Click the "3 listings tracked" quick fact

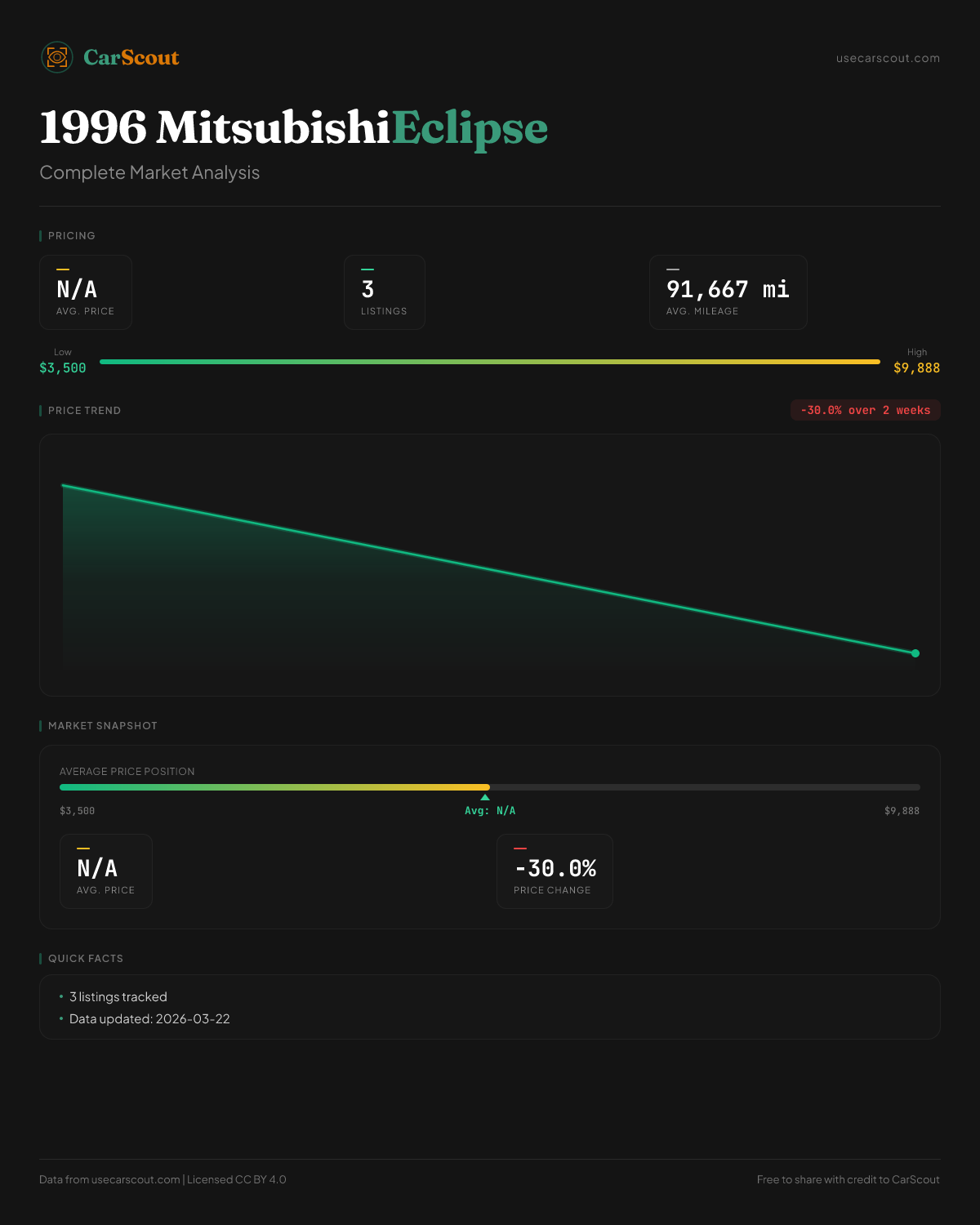(x=118, y=997)
